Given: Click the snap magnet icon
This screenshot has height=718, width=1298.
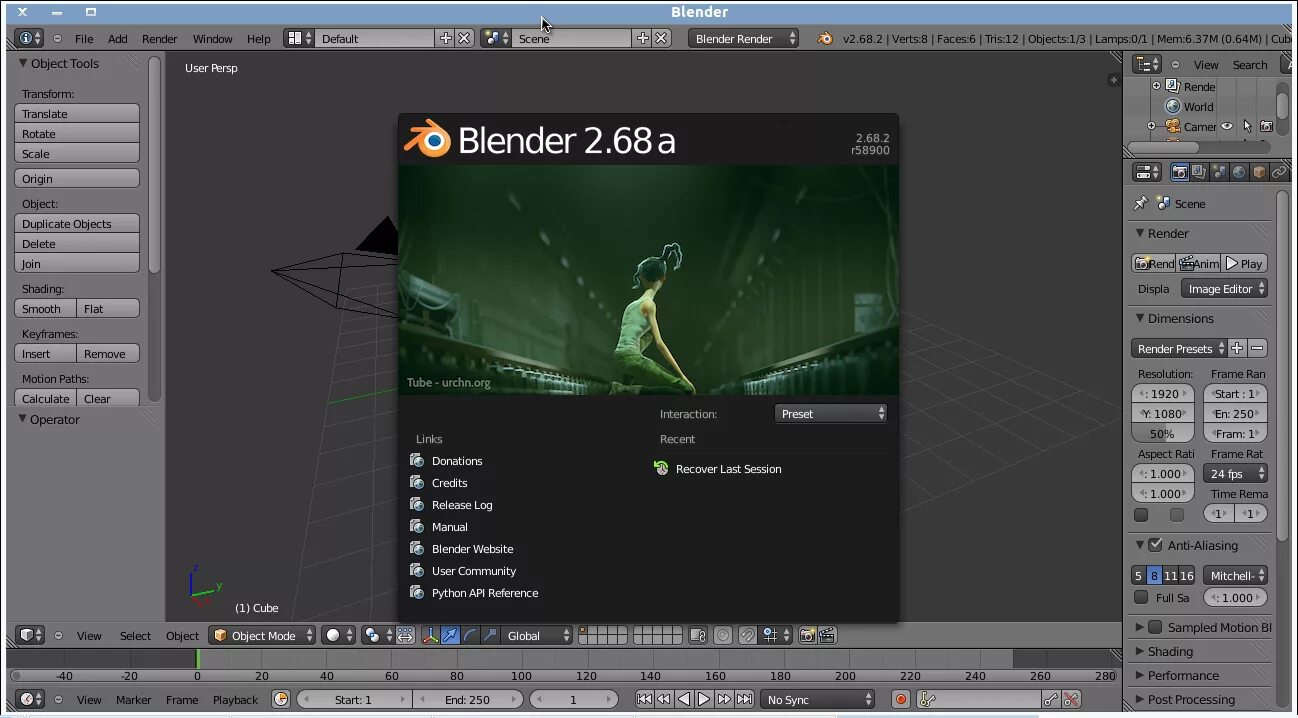Looking at the screenshot, I should click(x=747, y=635).
